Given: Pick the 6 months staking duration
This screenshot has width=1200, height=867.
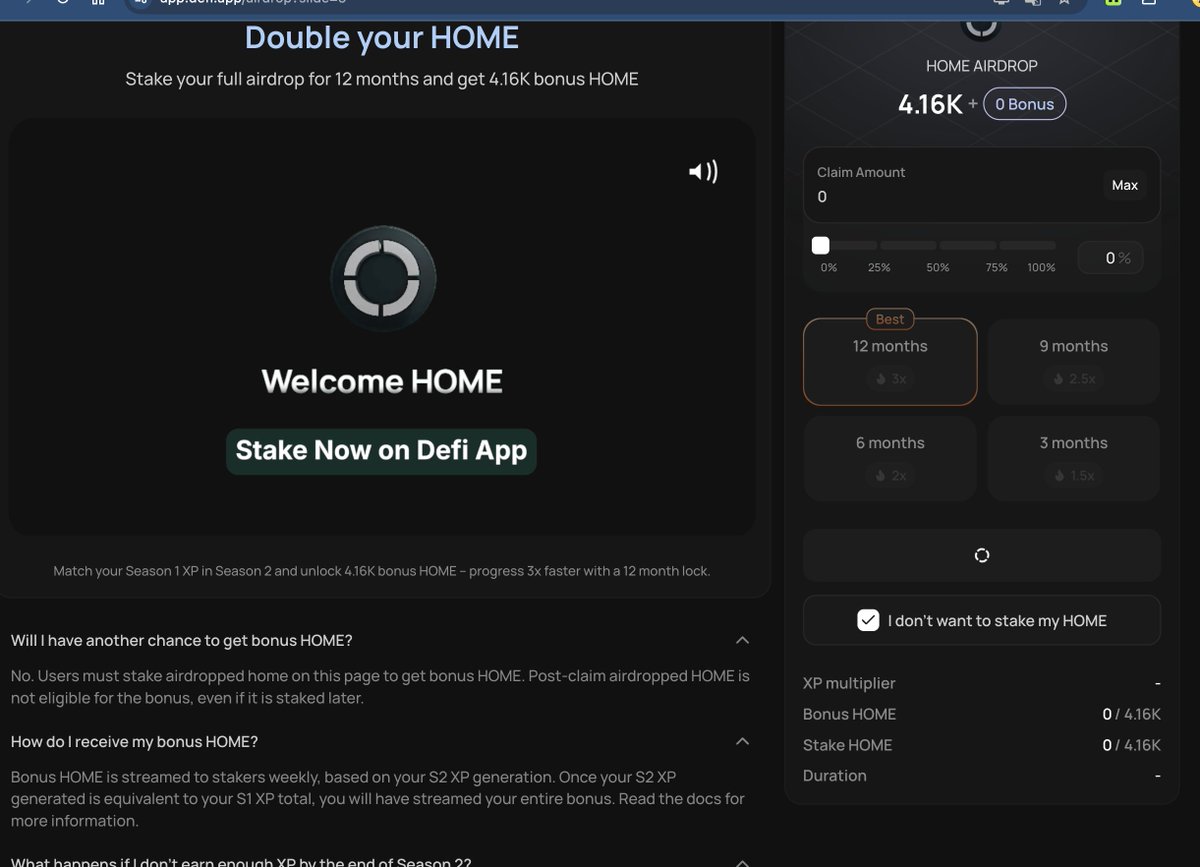Looking at the screenshot, I should 890,458.
